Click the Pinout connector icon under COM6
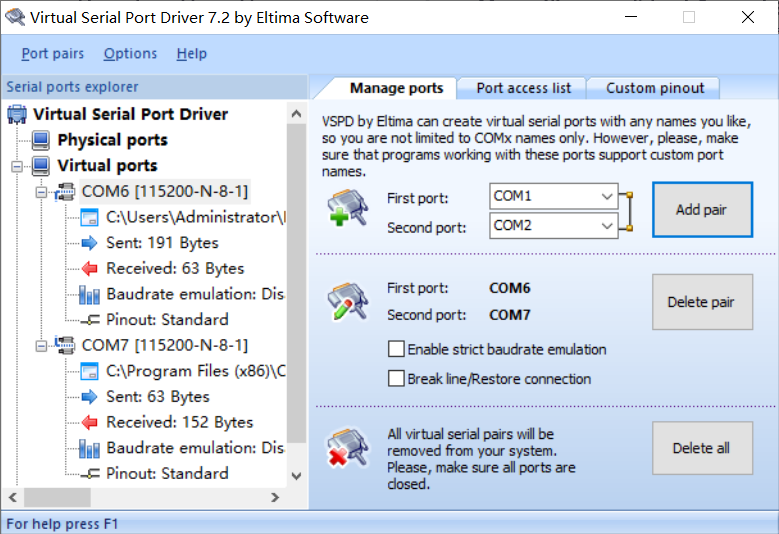 click(x=90, y=320)
